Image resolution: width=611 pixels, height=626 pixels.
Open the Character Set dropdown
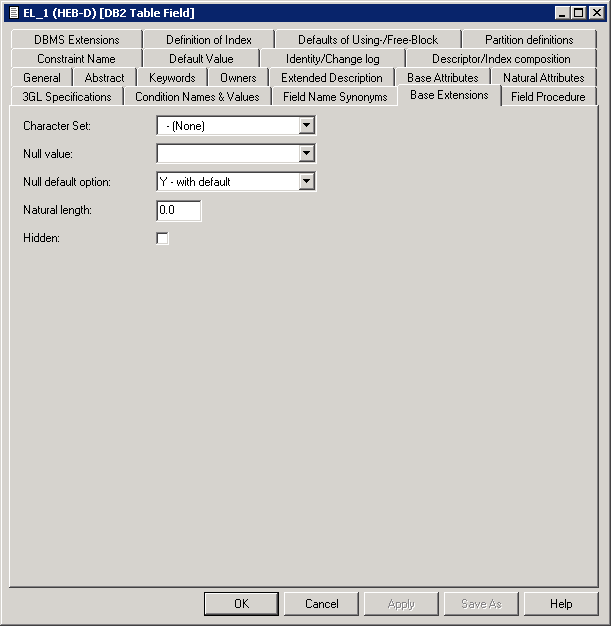(307, 126)
